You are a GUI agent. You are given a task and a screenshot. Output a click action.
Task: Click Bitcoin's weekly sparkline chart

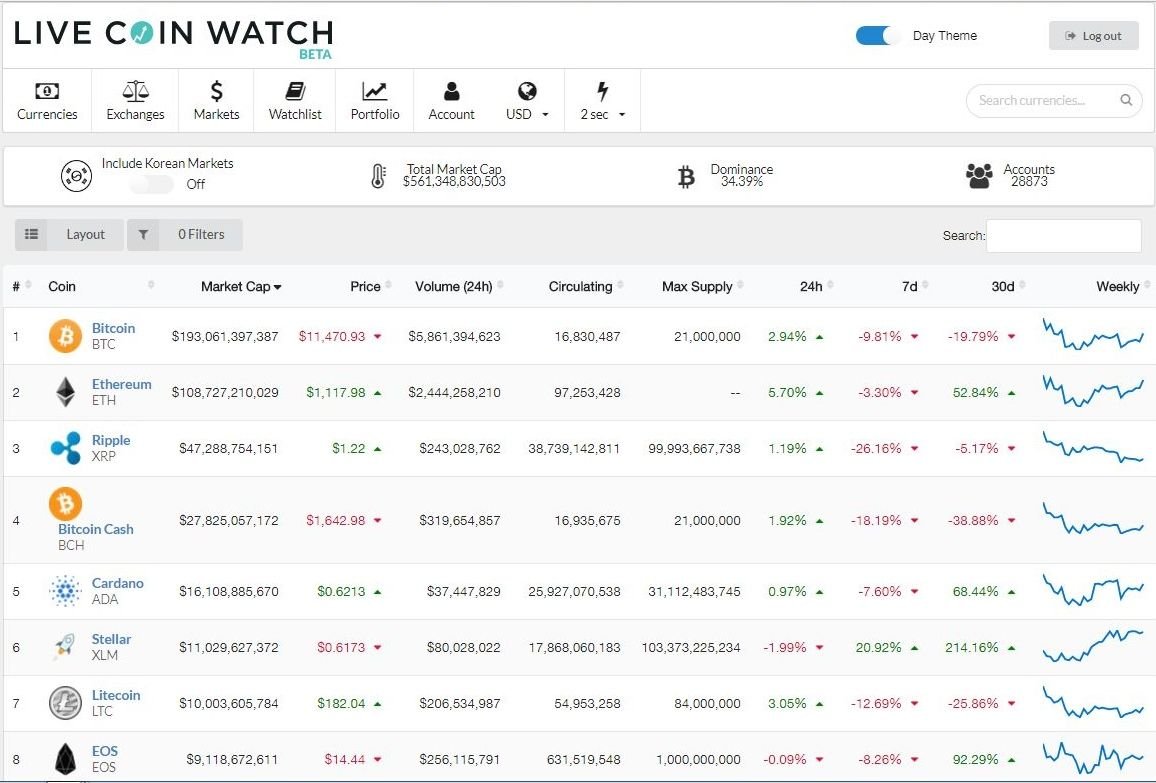[x=1093, y=334]
